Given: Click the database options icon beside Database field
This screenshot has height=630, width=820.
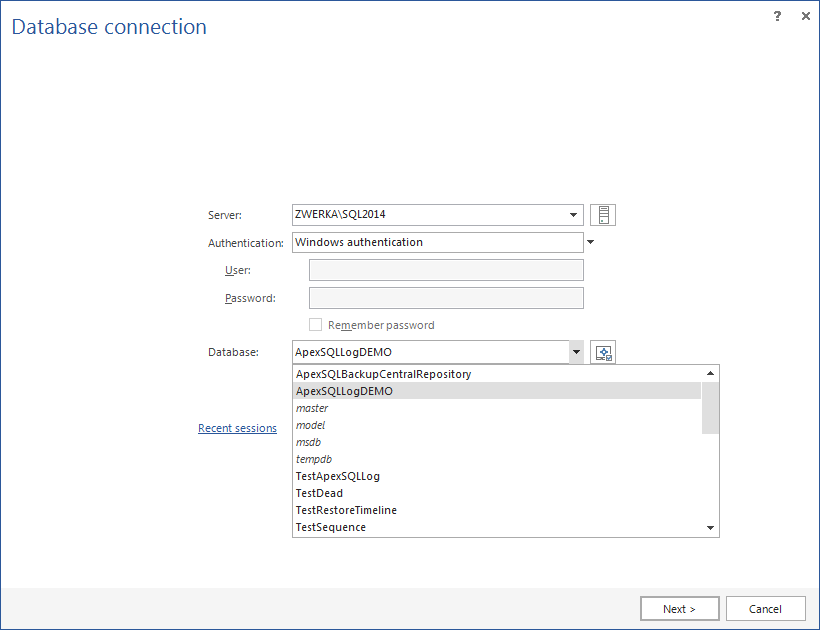Looking at the screenshot, I should tap(603, 352).
